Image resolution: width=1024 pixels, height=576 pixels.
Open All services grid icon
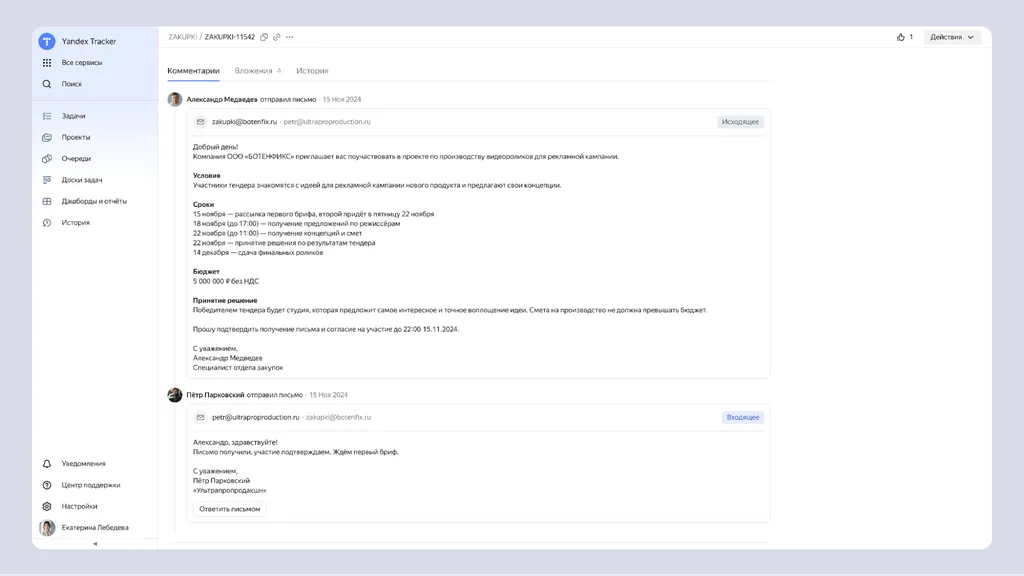pyautogui.click(x=47, y=63)
